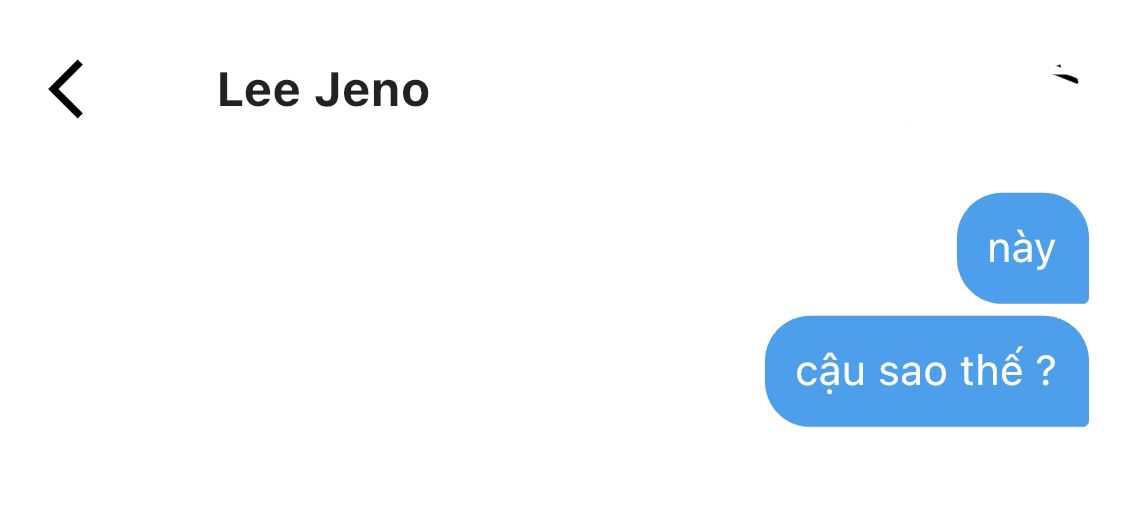1124x506 pixels.
Task: Tap the left chevron beside Lee Jeno
Action: 66,89
